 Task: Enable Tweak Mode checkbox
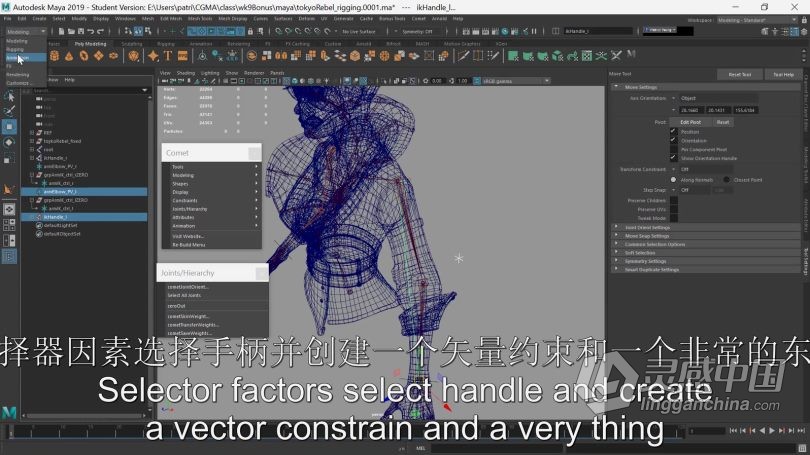click(x=673, y=218)
